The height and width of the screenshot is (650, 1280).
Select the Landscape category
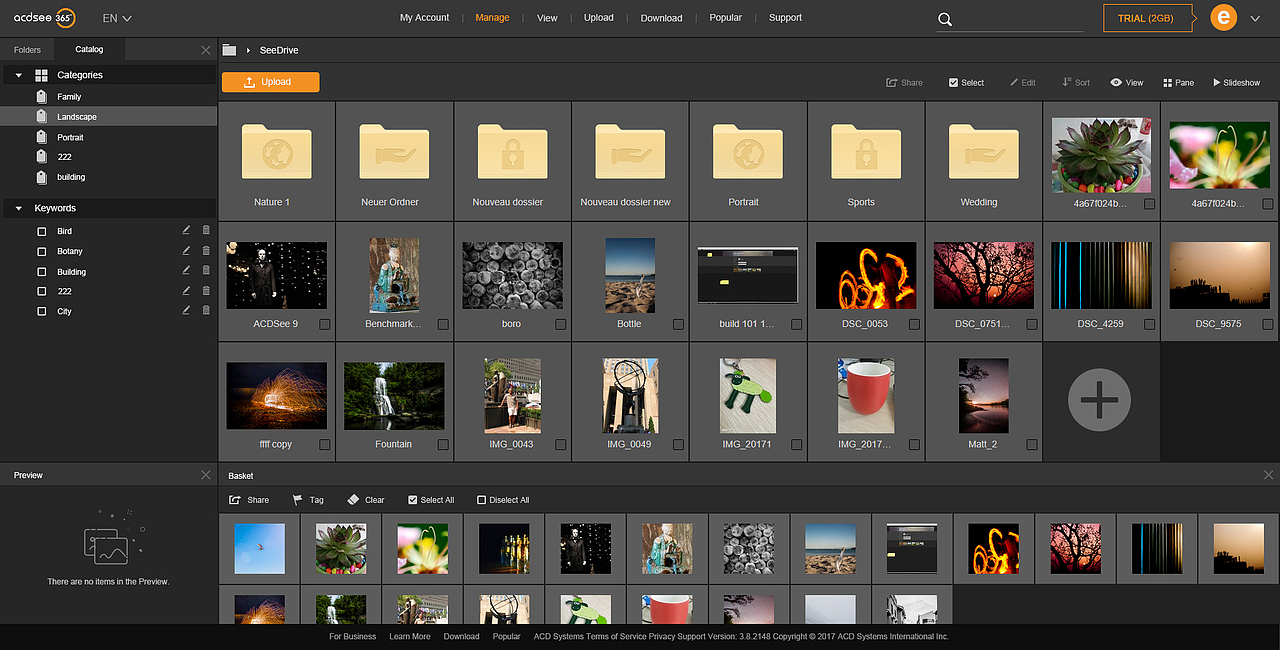[108, 117]
